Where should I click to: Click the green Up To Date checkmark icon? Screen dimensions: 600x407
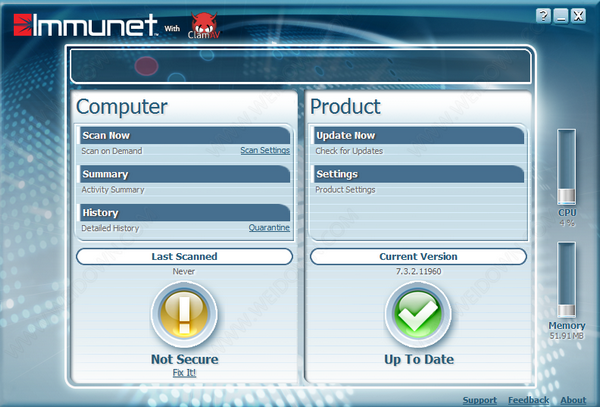tap(418, 314)
